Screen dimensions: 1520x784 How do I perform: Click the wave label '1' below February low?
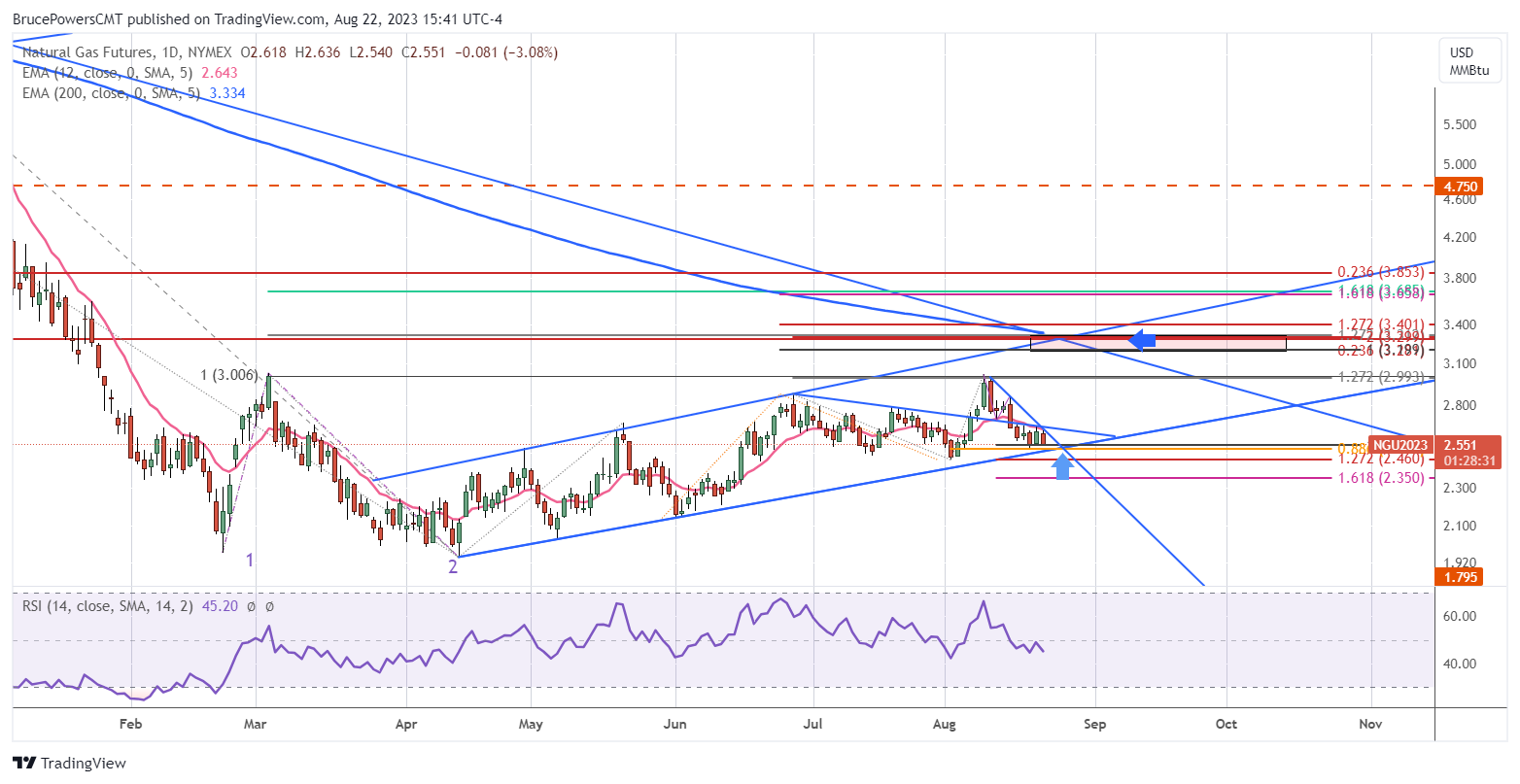tap(250, 561)
